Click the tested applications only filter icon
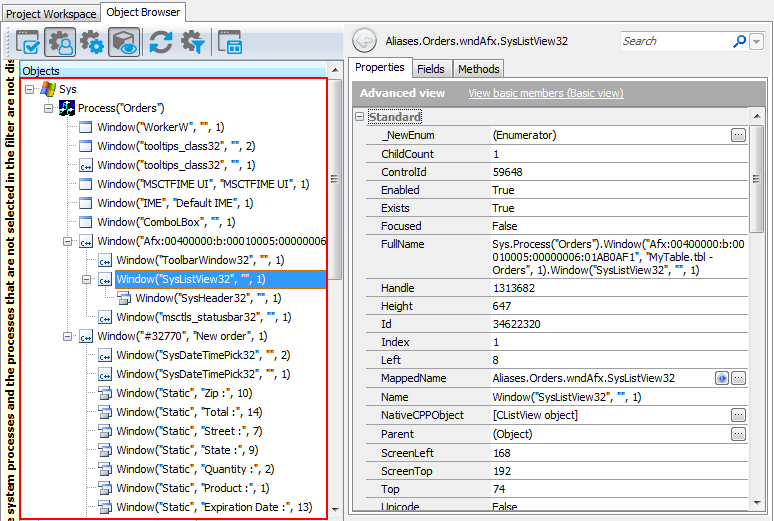 pyautogui.click(x=28, y=42)
